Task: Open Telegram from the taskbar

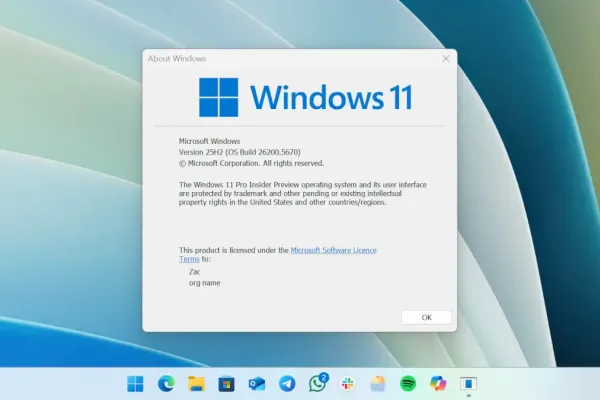Action: point(287,384)
